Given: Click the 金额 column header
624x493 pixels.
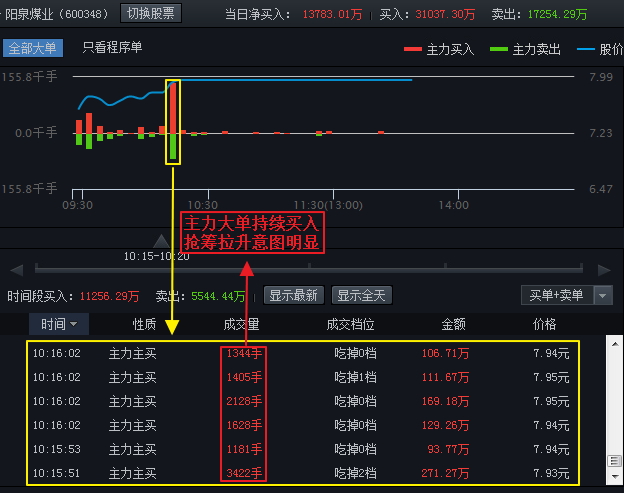Looking at the screenshot, I should click(453, 324).
